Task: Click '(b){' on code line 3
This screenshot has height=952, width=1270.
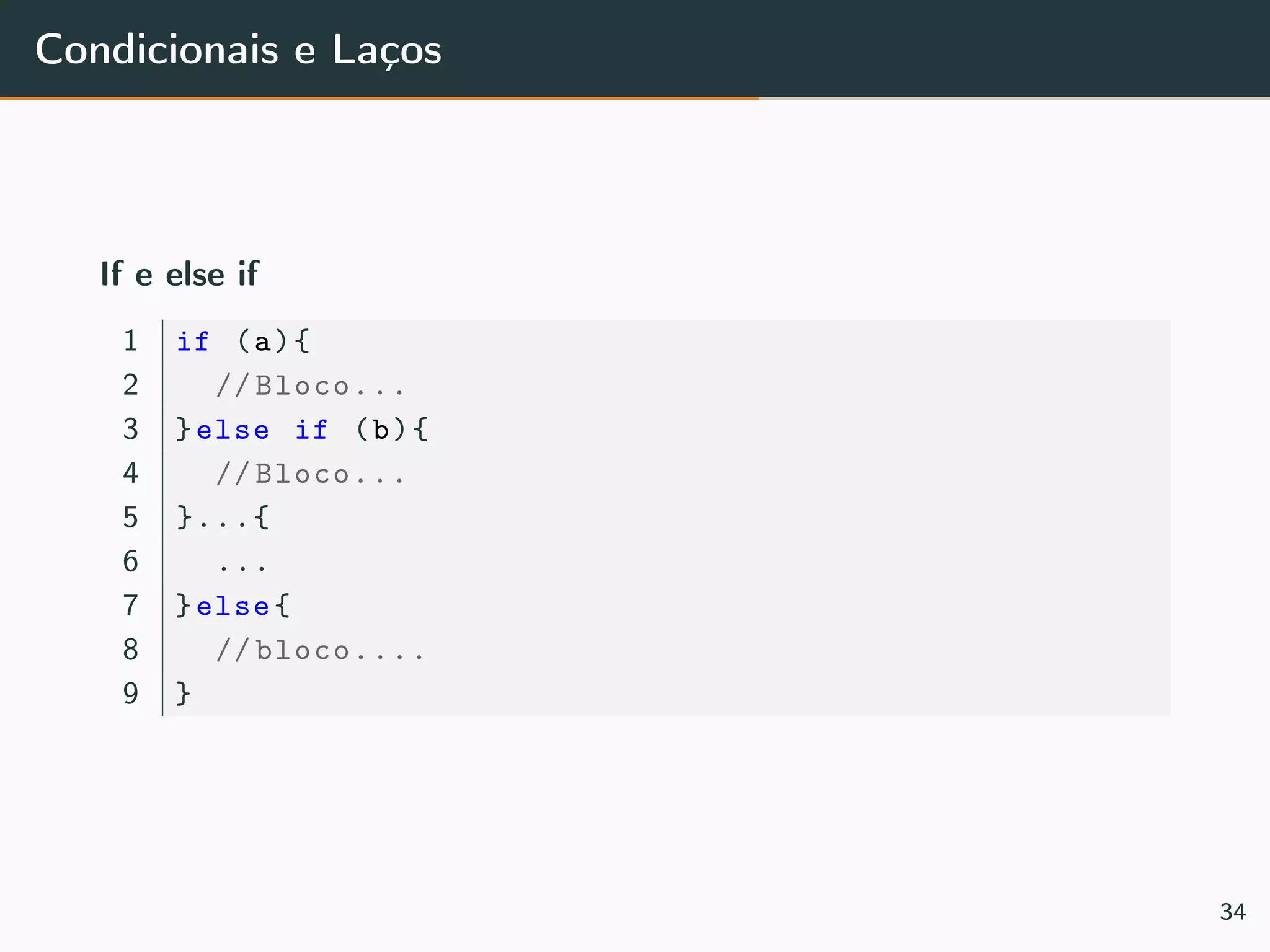Action: coord(392,430)
